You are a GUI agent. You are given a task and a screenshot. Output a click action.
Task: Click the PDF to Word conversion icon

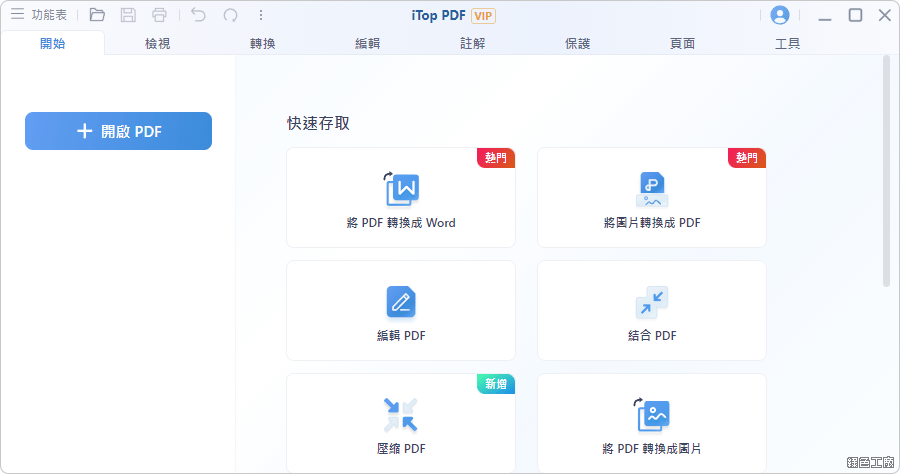click(401, 189)
